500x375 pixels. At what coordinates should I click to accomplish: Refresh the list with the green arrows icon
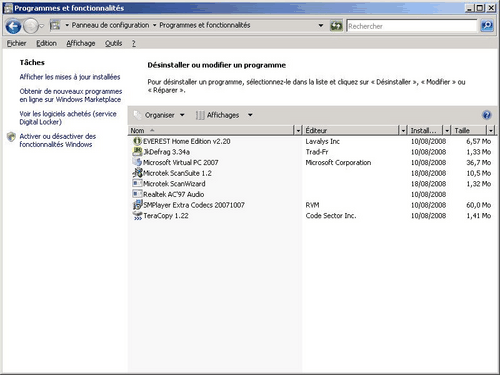click(336, 26)
